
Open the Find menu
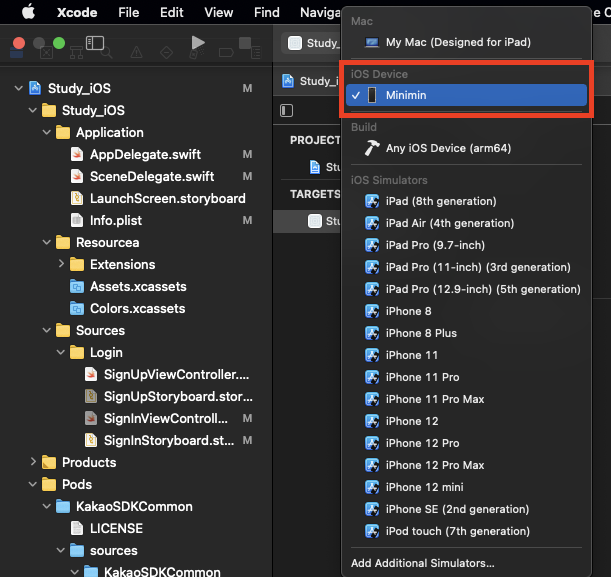[x=267, y=12]
